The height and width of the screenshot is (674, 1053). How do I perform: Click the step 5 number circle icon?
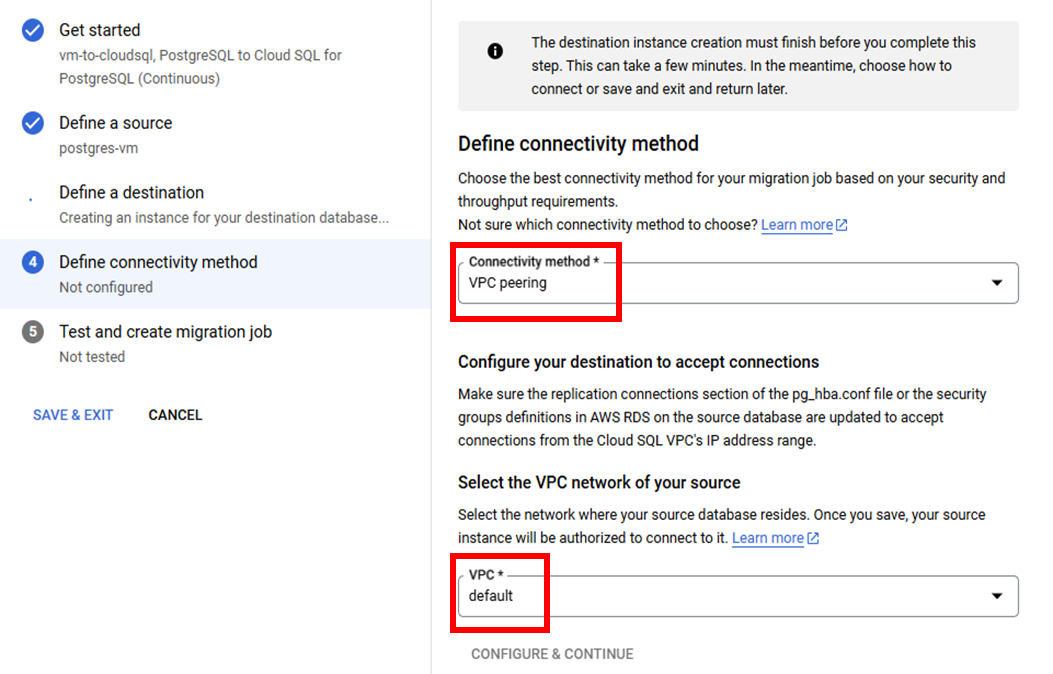[32, 332]
